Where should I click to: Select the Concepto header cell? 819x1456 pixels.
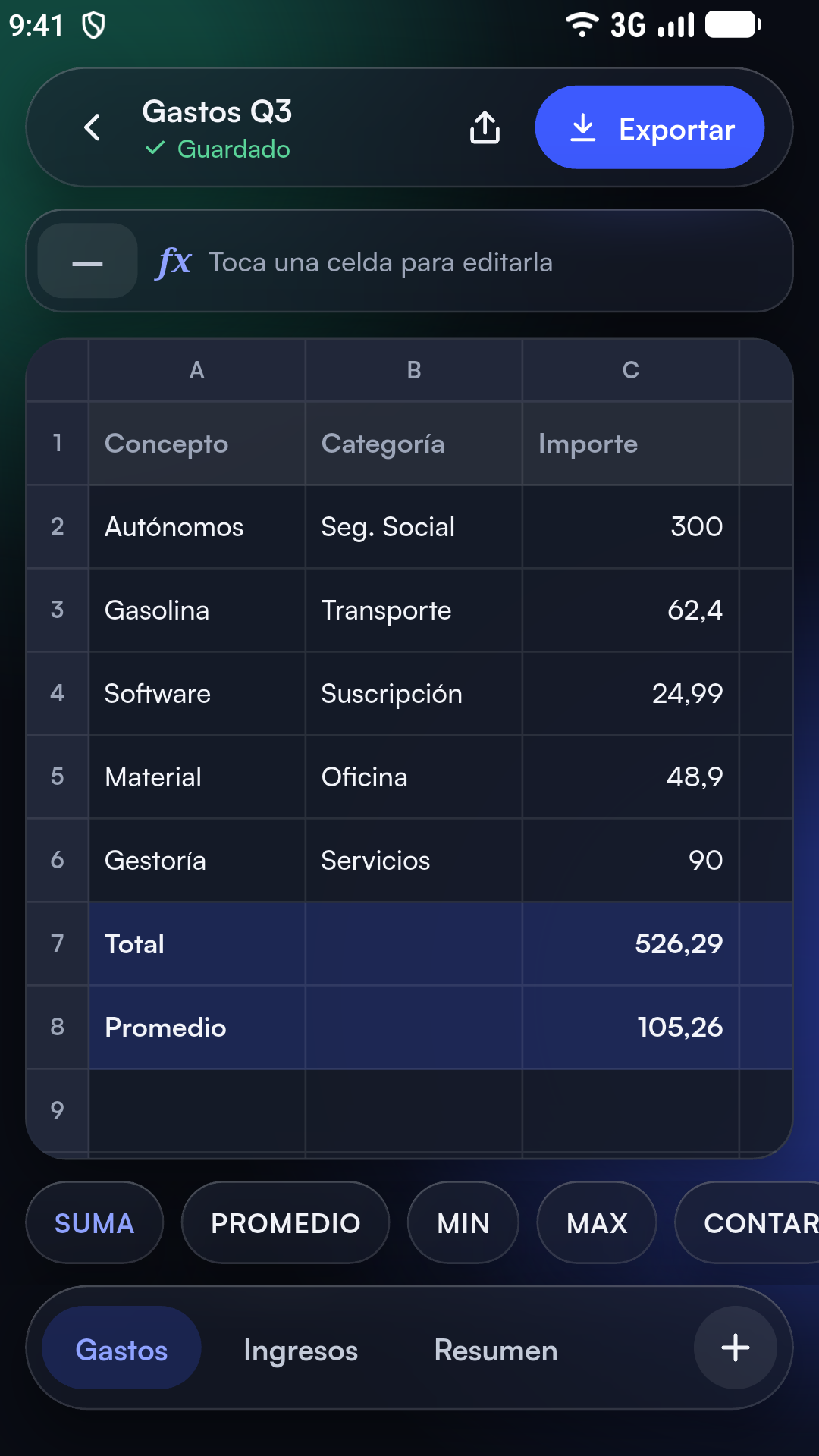tap(197, 443)
